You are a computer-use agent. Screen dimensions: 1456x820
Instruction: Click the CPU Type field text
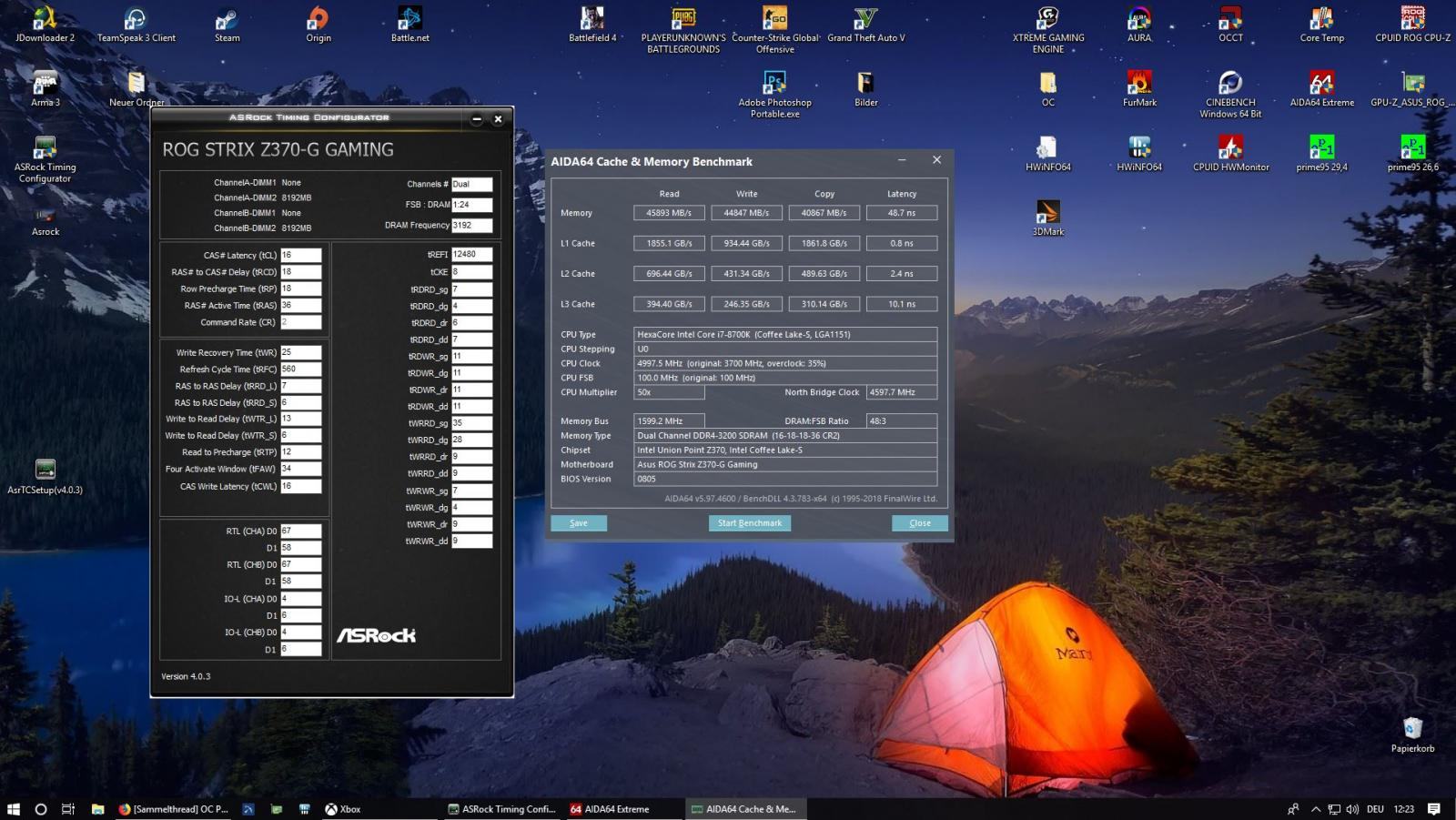(x=785, y=334)
